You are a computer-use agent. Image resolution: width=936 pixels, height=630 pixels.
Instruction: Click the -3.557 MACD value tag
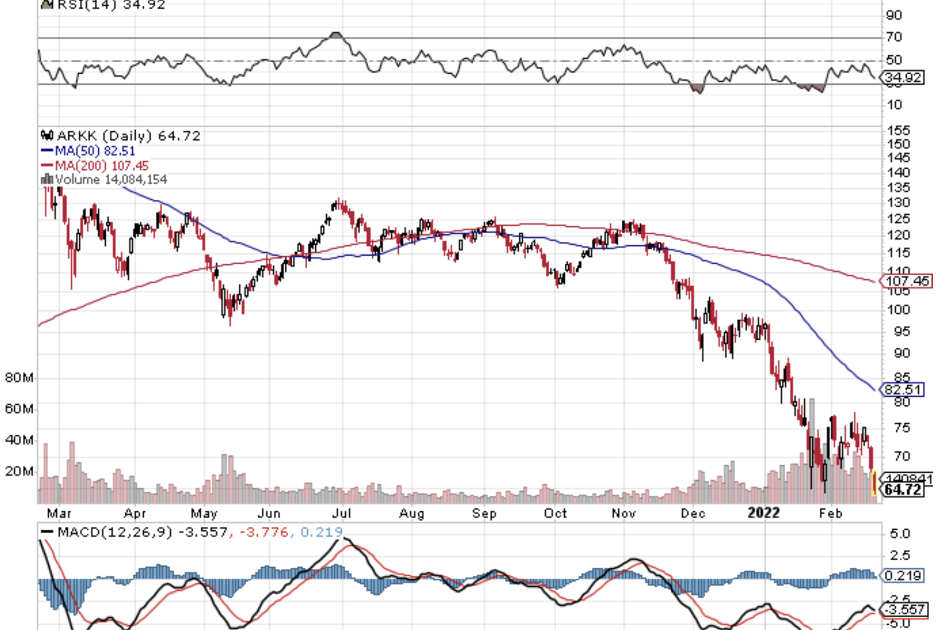click(x=905, y=609)
